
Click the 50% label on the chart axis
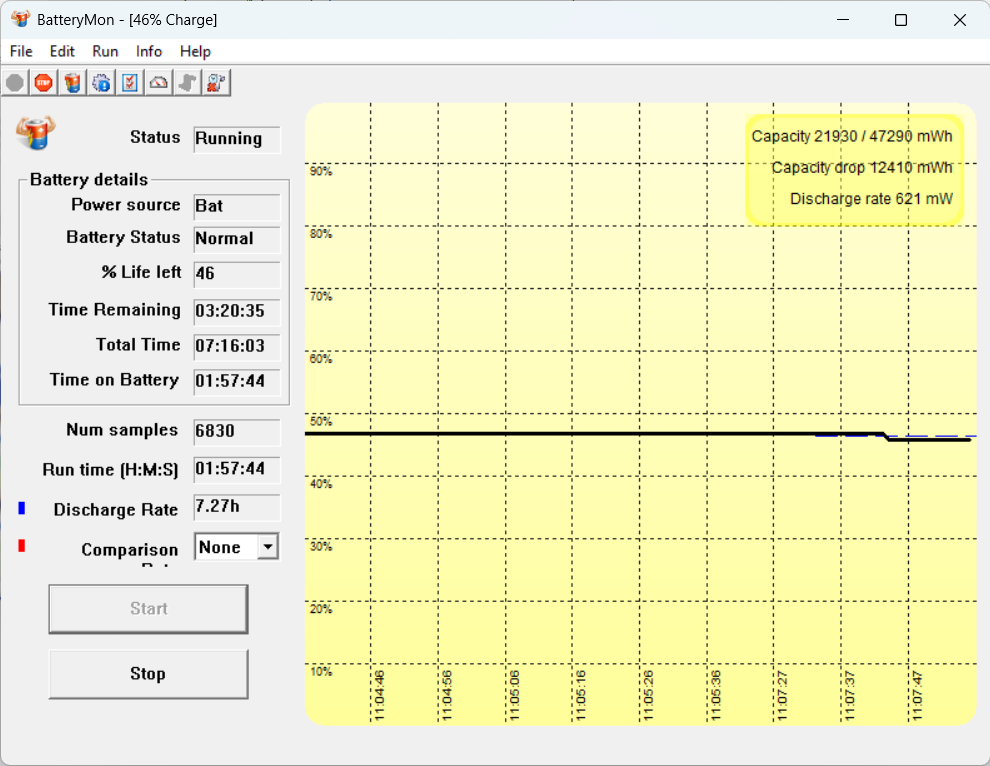[321, 421]
